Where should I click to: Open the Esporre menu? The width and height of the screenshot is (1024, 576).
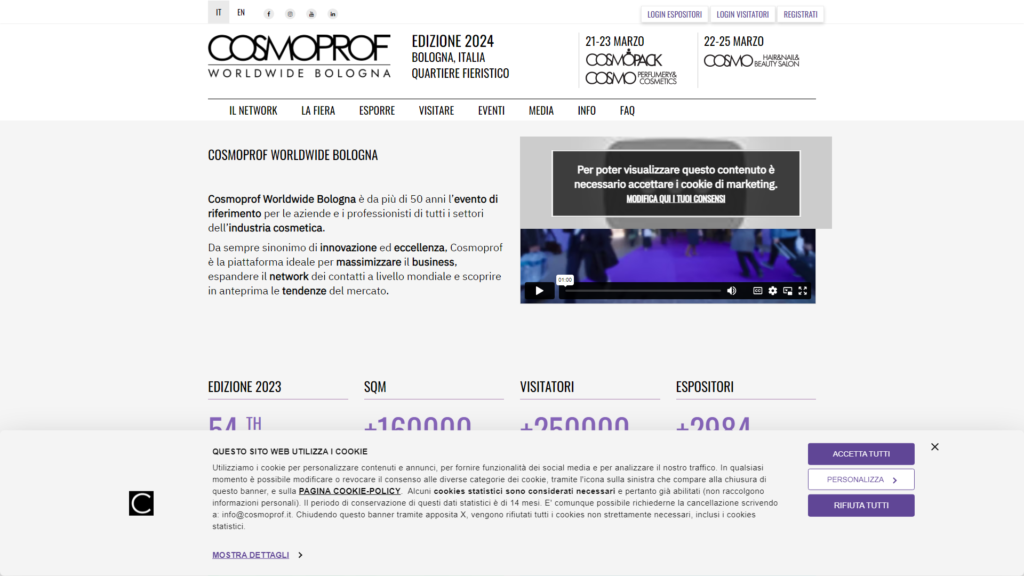pyautogui.click(x=377, y=110)
